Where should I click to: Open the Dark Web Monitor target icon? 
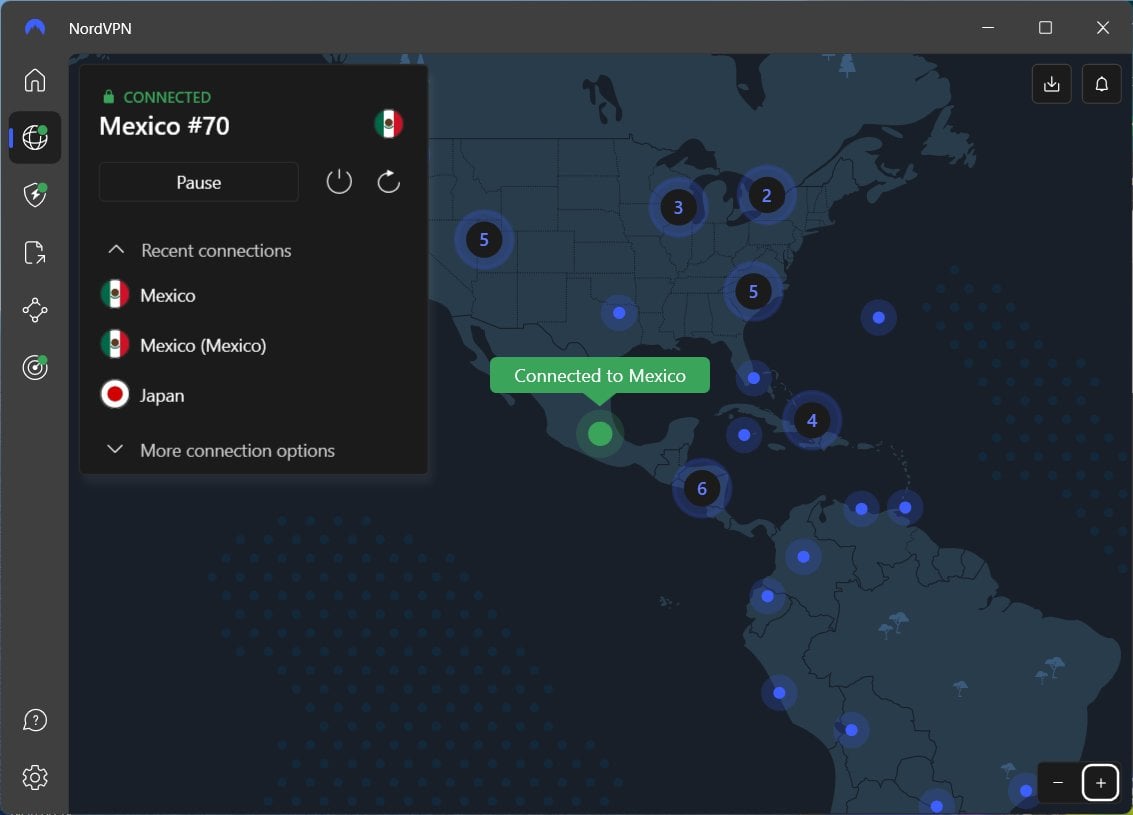click(35, 367)
